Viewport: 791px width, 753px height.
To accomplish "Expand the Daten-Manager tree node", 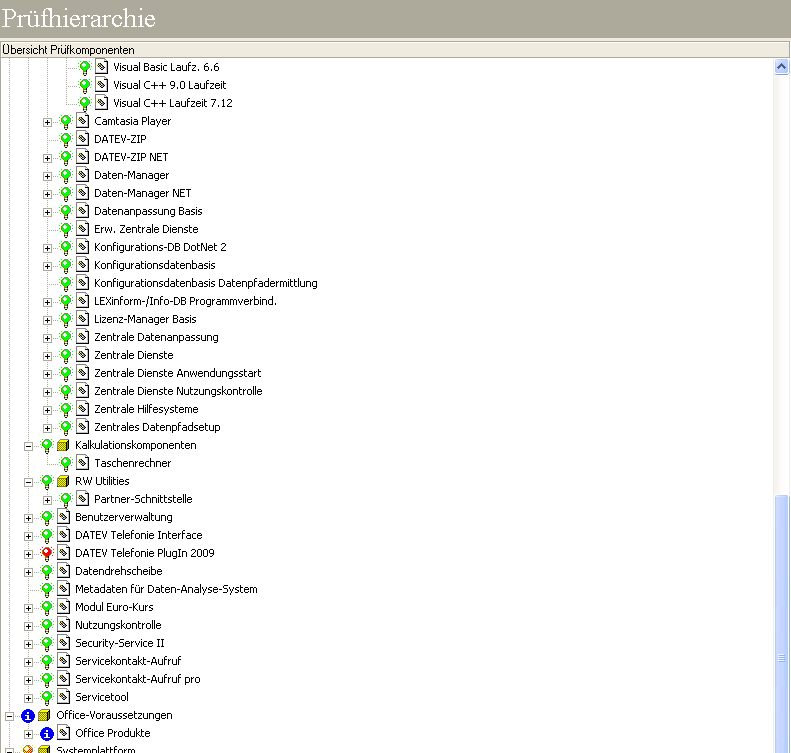I will click(47, 175).
